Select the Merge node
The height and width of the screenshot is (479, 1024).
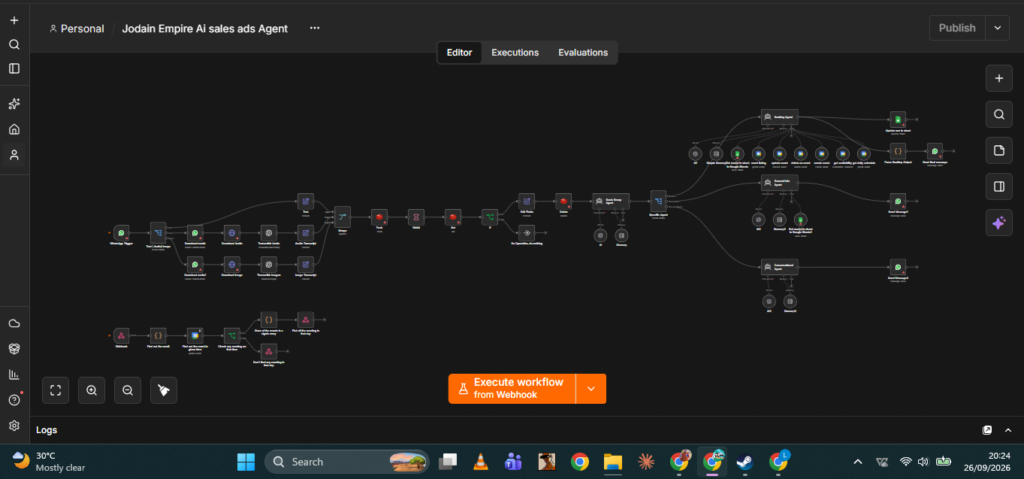click(342, 216)
